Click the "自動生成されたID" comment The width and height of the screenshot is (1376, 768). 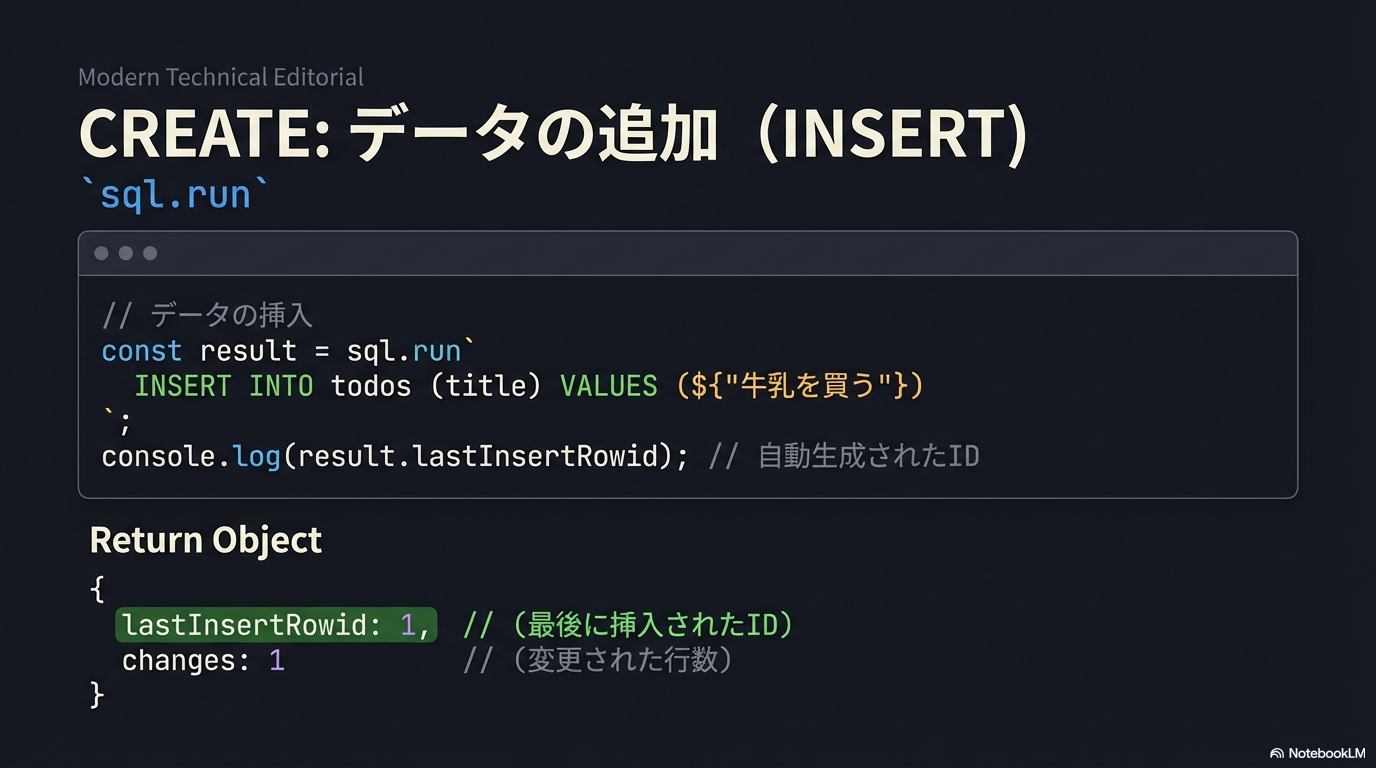(868, 456)
